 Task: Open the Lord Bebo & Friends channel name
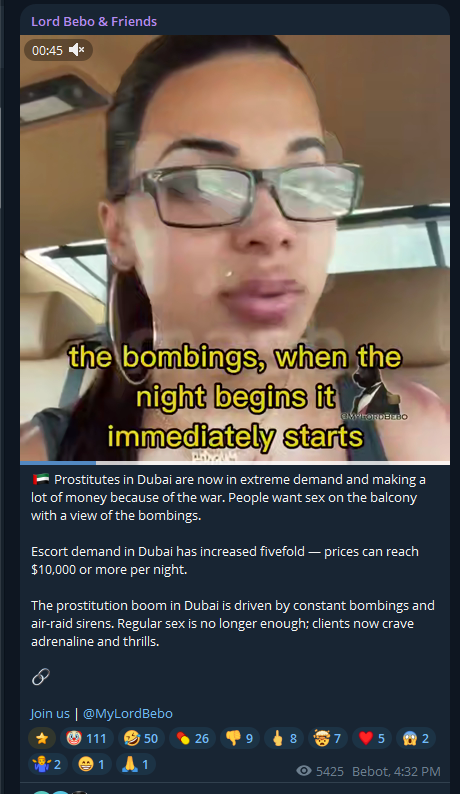[94, 21]
